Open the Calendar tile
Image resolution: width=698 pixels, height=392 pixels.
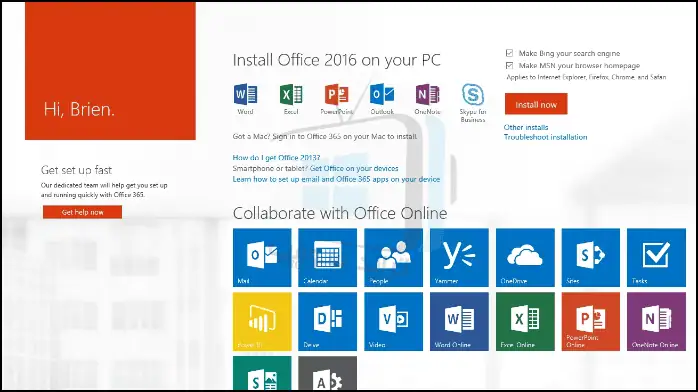[x=327, y=258]
